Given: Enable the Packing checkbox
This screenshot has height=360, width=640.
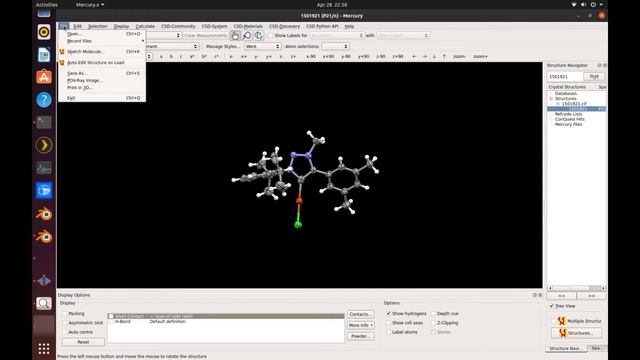Looking at the screenshot, I should (x=64, y=313).
